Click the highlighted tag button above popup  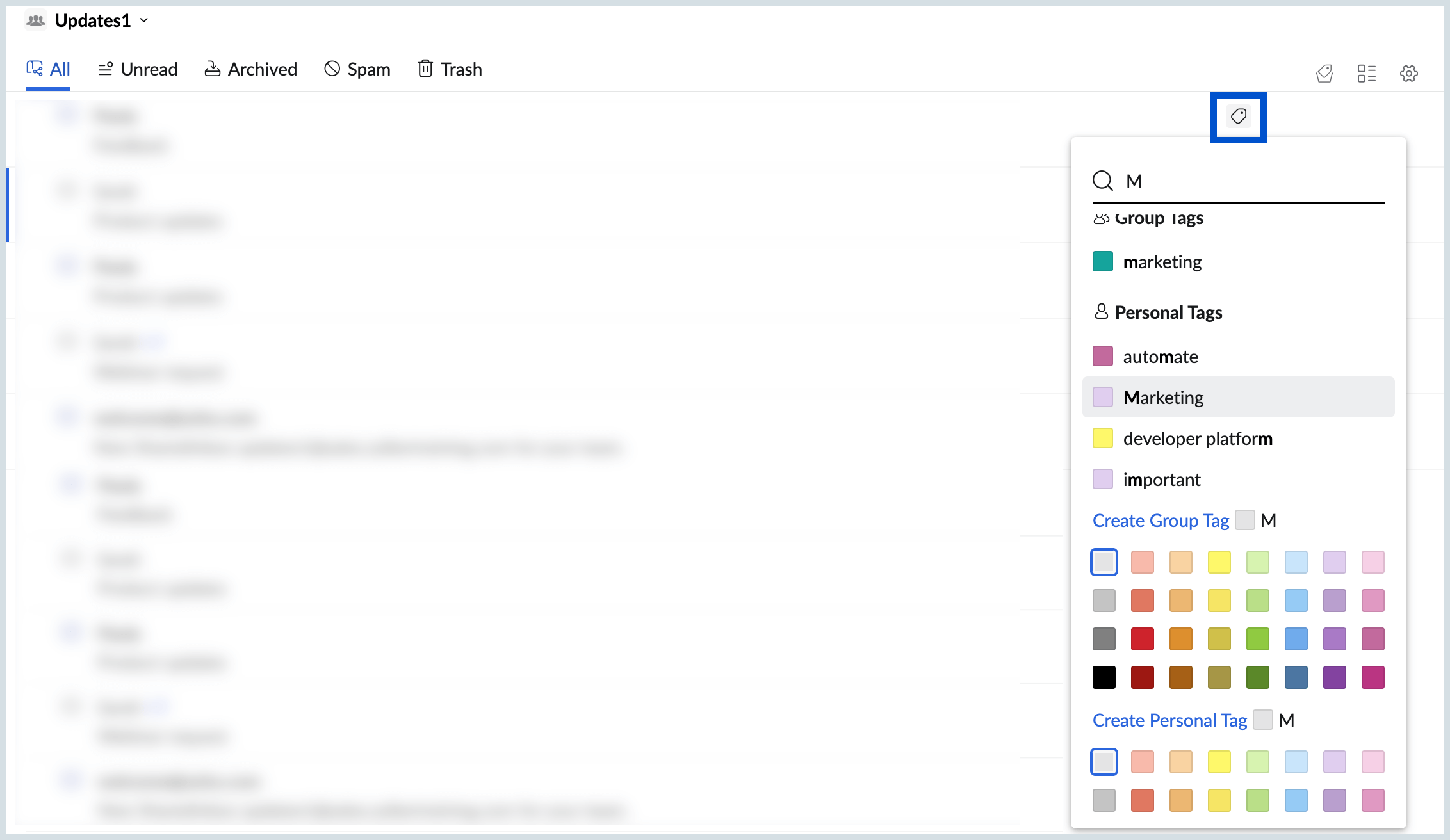(1239, 117)
